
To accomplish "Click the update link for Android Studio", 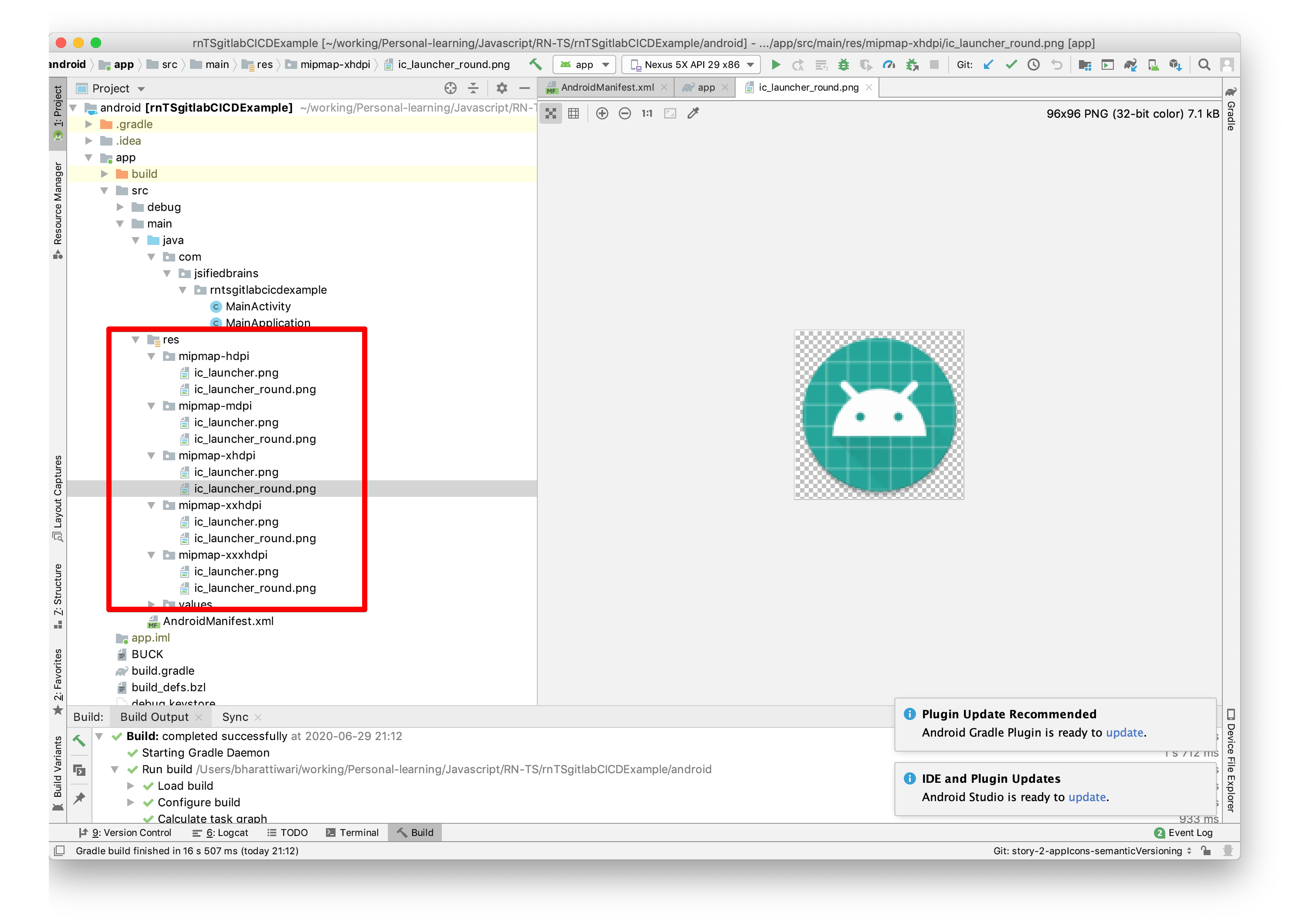I will 1087,797.
